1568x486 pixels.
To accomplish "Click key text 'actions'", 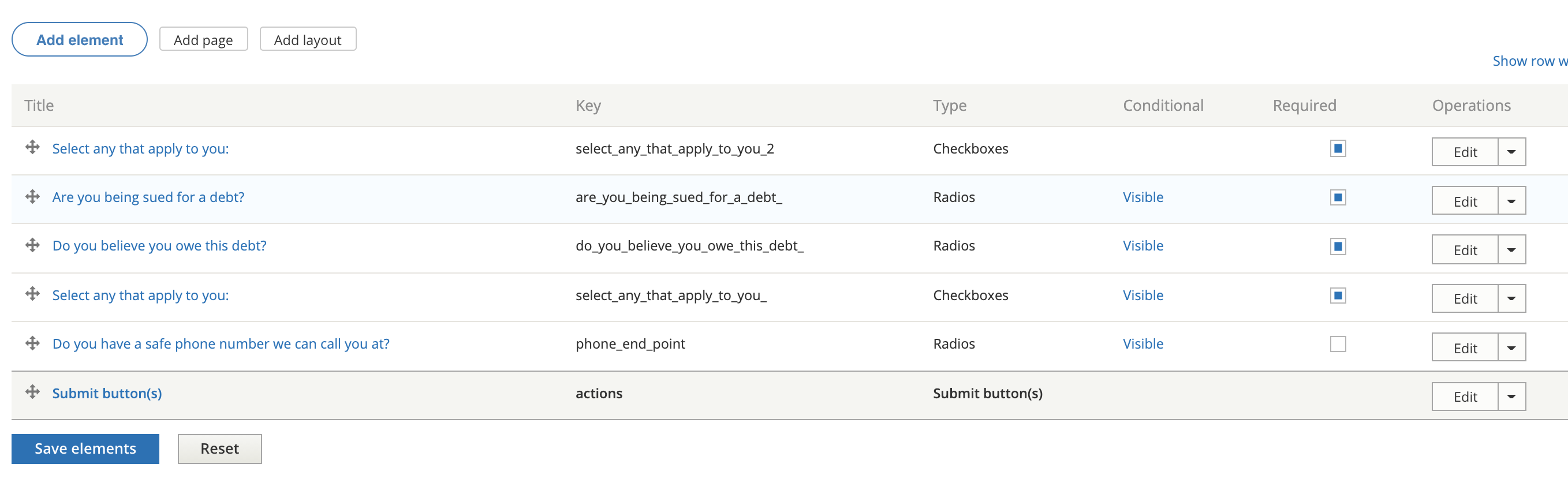I will click(599, 394).
